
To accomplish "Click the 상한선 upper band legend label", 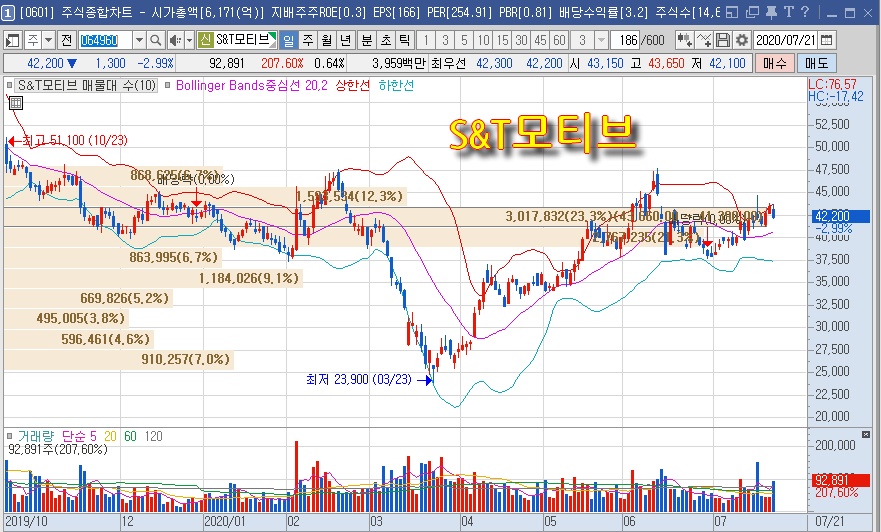I will tap(353, 85).
